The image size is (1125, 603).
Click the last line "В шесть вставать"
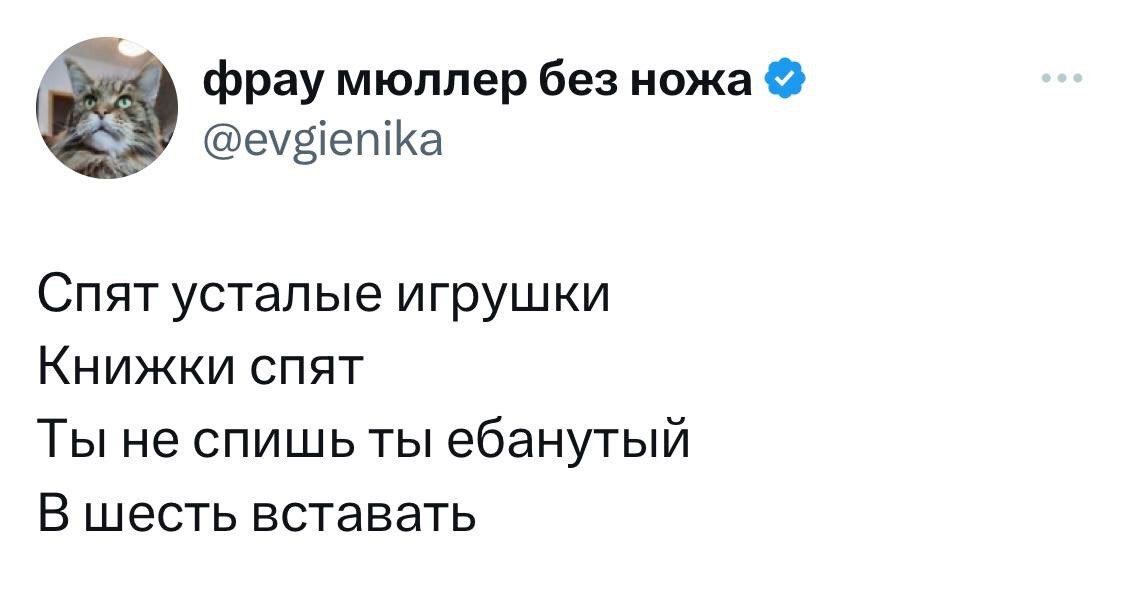[x=255, y=513]
